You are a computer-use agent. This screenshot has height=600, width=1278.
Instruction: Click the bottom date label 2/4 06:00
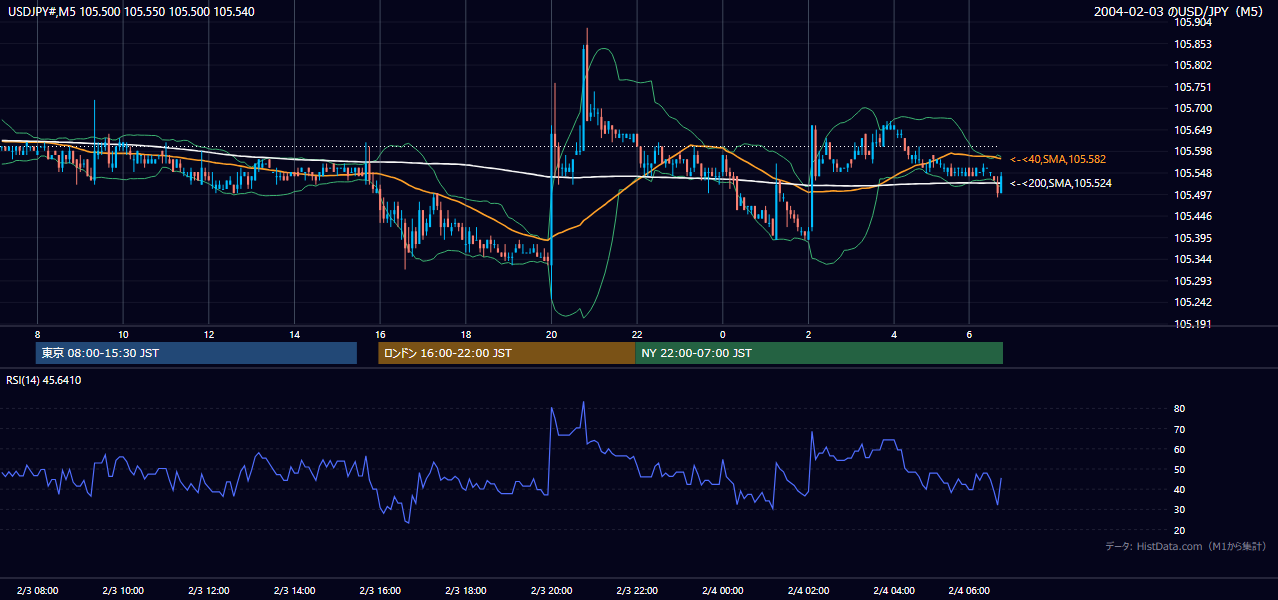click(x=970, y=590)
